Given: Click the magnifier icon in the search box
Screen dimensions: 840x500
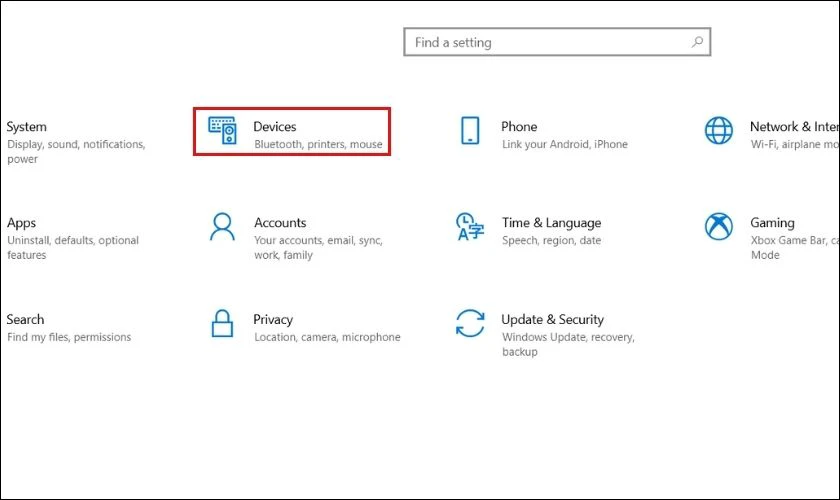Looking at the screenshot, I should coord(696,42).
